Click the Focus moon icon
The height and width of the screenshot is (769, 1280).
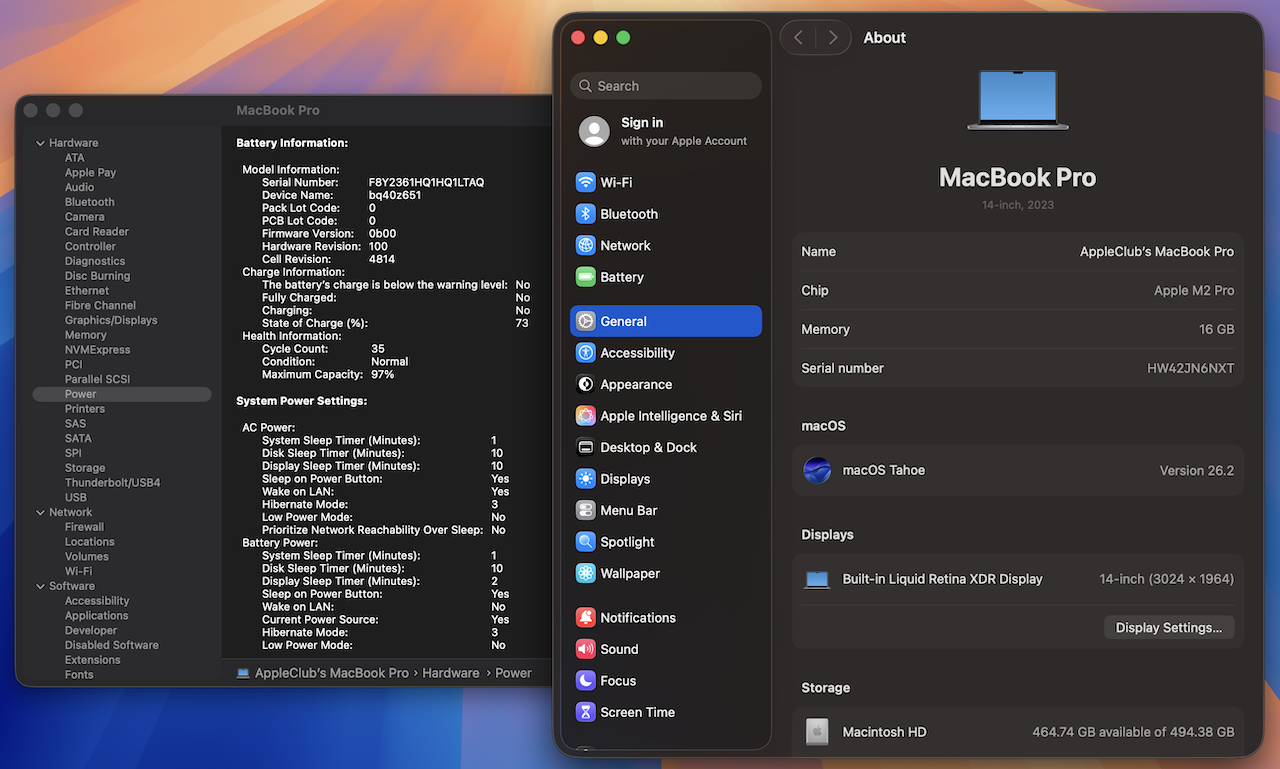[585, 681]
